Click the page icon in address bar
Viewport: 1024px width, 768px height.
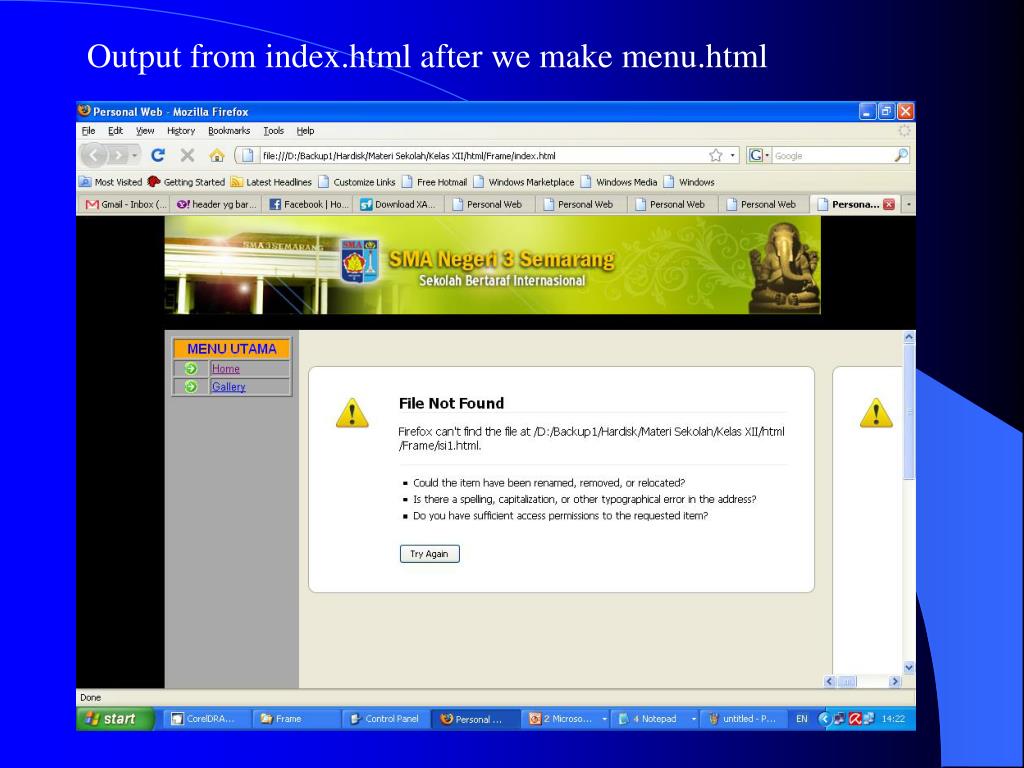[x=247, y=155]
